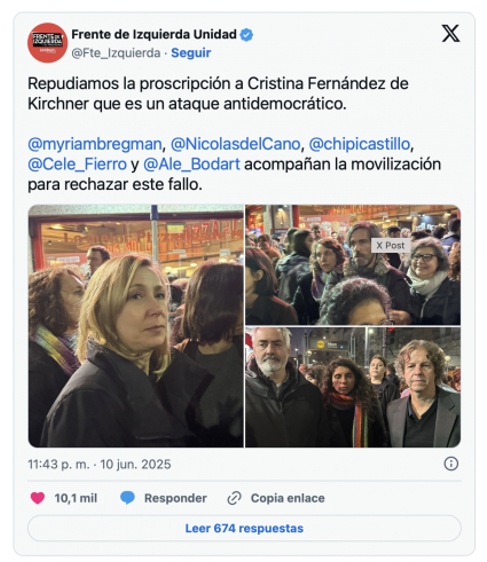The height and width of the screenshot is (562, 487).
Task: Click the Frente de Izquierda profile avatar
Action: tap(47, 43)
